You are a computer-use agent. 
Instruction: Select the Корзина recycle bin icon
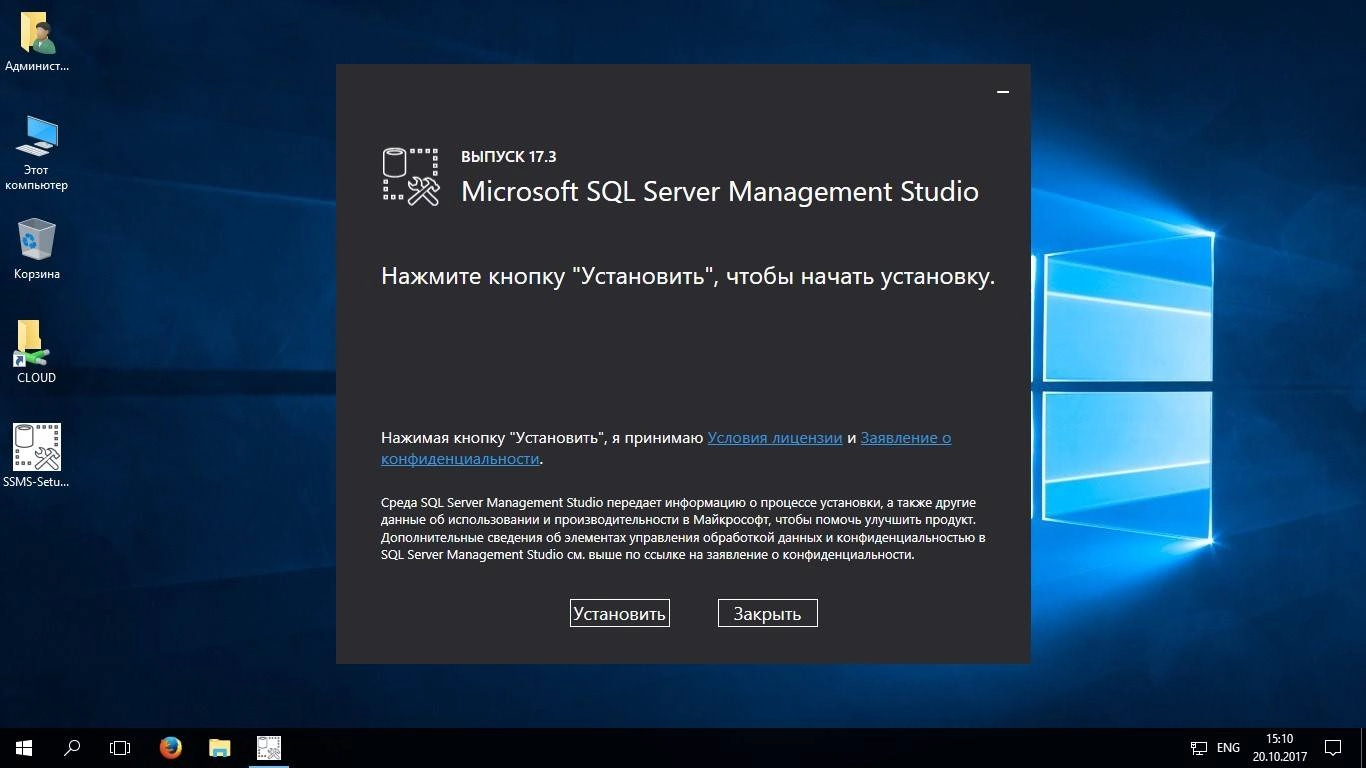(37, 250)
